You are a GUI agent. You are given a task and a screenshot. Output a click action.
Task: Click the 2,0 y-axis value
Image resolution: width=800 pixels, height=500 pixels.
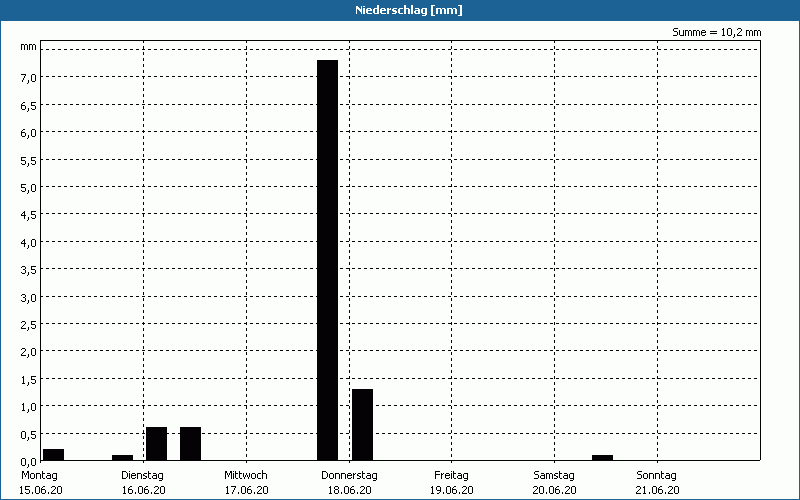click(x=29, y=352)
